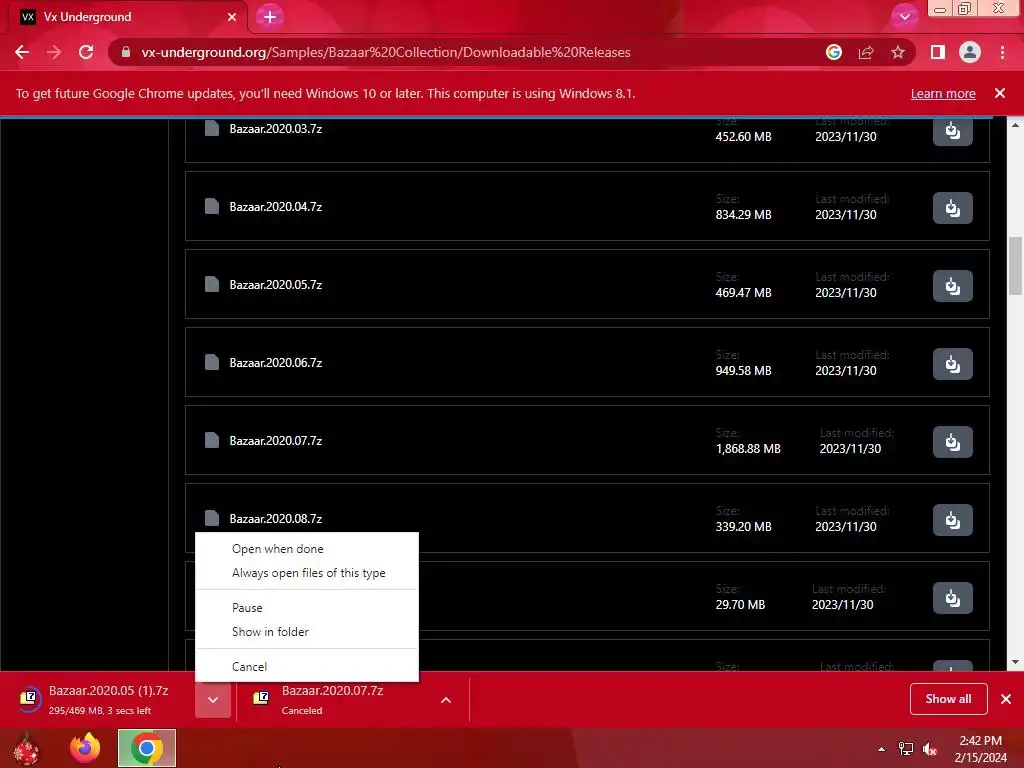Image resolution: width=1024 pixels, height=768 pixels.
Task: Choose Always open files of this type
Action: [x=307, y=573]
